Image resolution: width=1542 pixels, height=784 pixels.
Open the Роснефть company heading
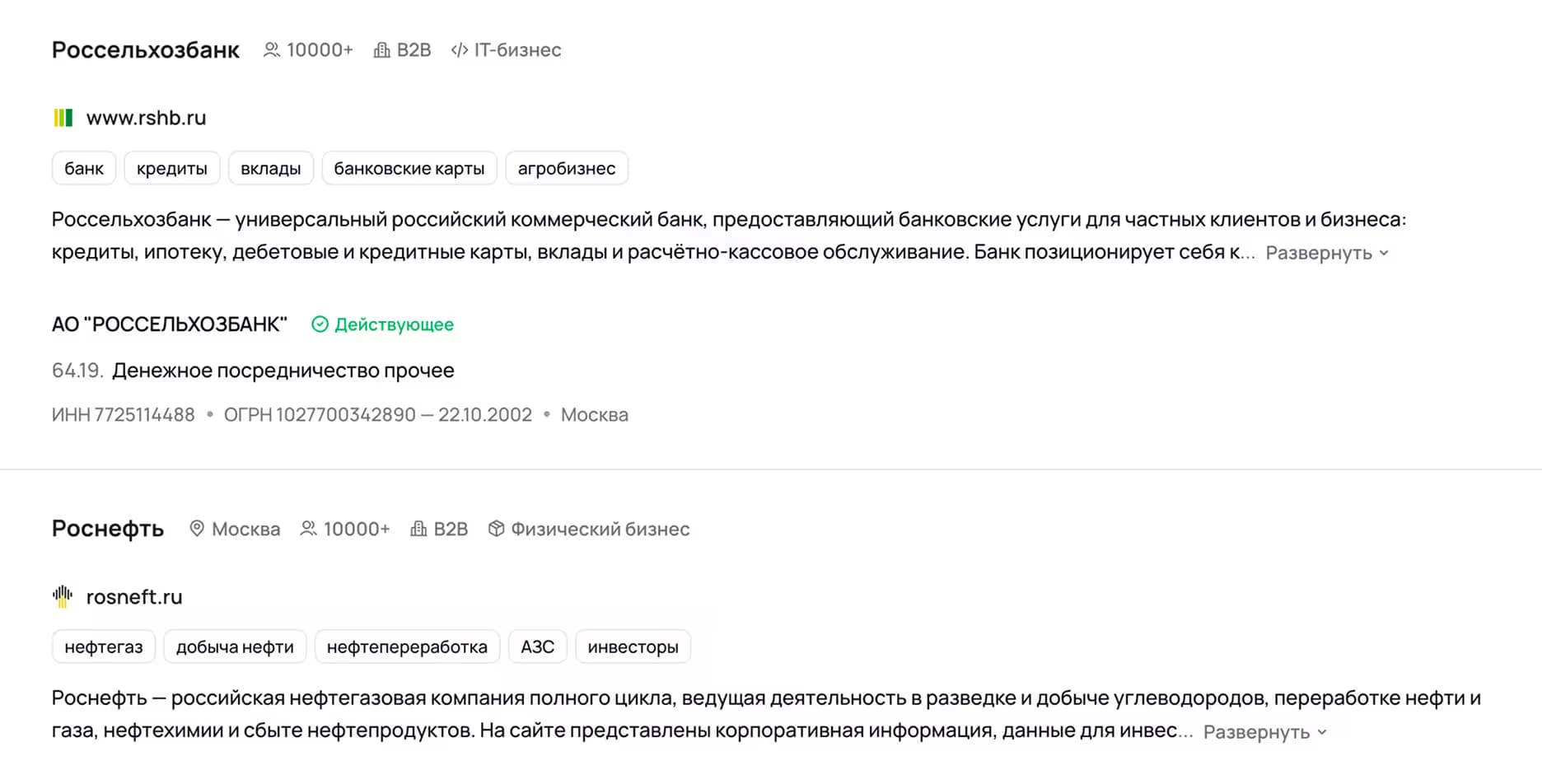tap(108, 529)
